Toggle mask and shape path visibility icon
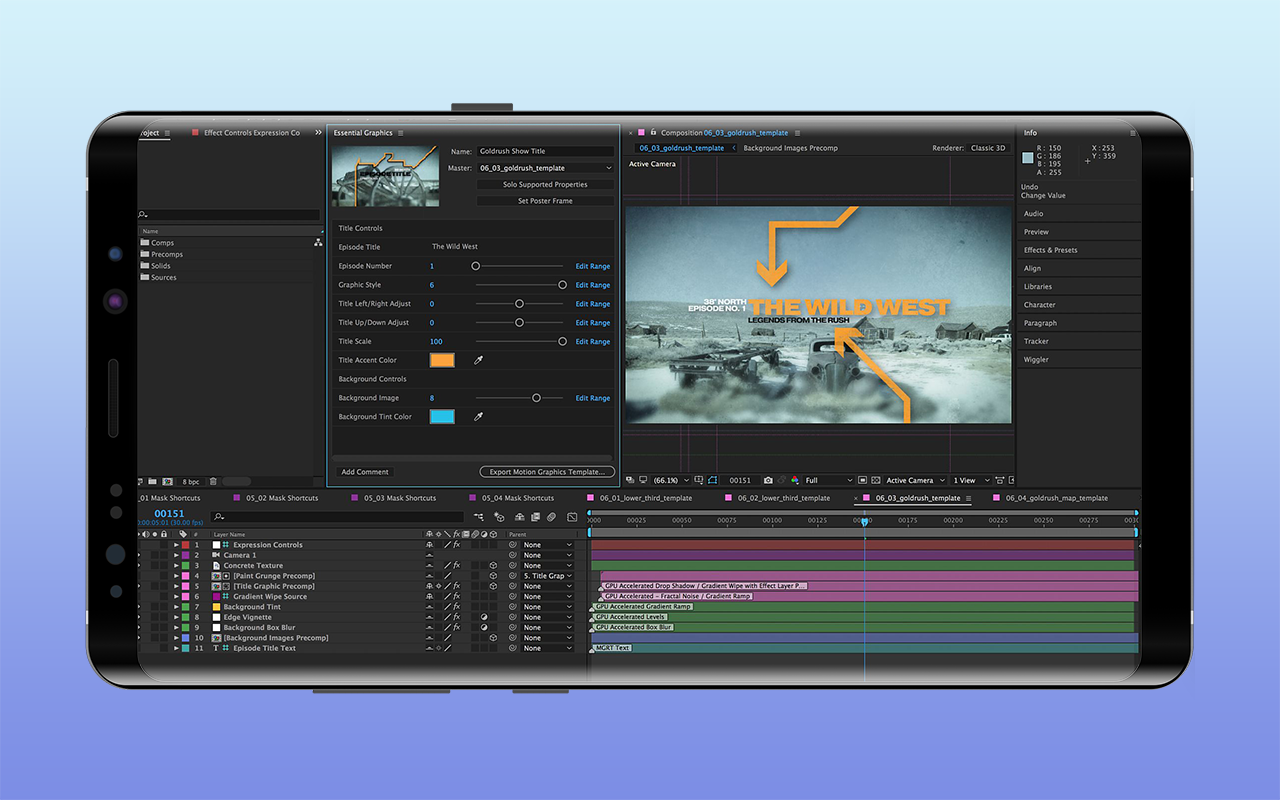This screenshot has height=800, width=1280. click(x=712, y=480)
